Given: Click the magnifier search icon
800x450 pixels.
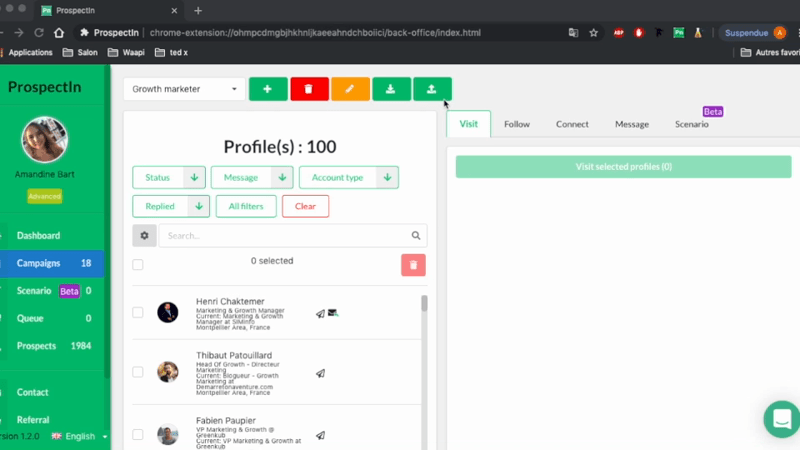Looking at the screenshot, I should click(x=416, y=236).
